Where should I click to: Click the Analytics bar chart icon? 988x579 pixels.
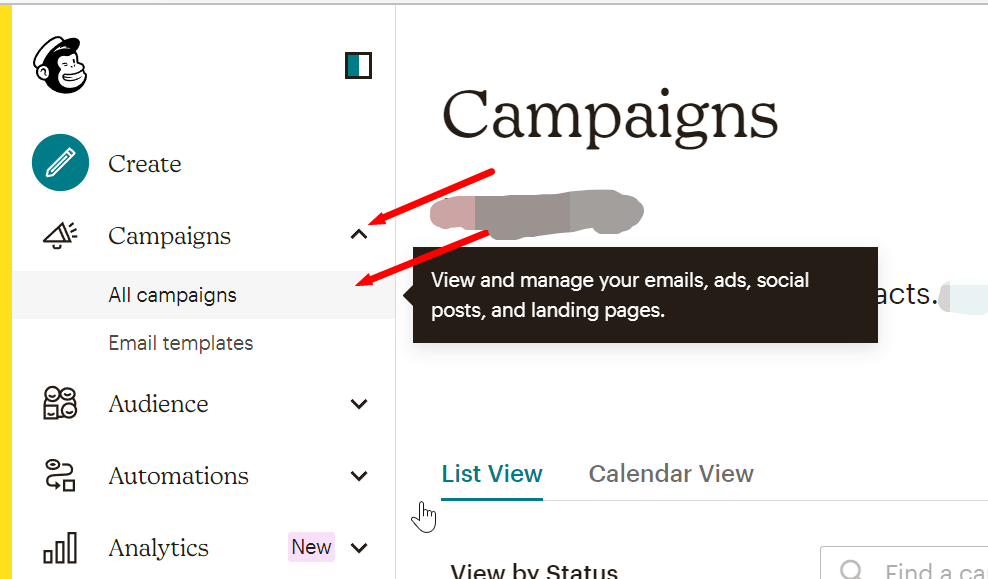(60, 548)
